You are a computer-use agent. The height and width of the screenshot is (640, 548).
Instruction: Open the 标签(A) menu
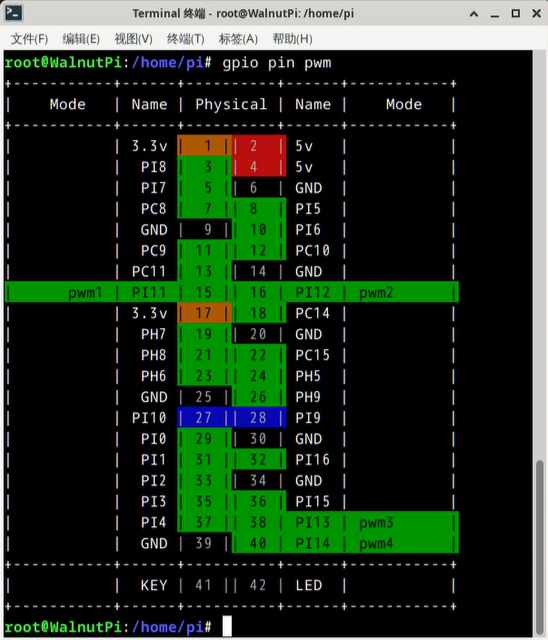click(x=238, y=39)
